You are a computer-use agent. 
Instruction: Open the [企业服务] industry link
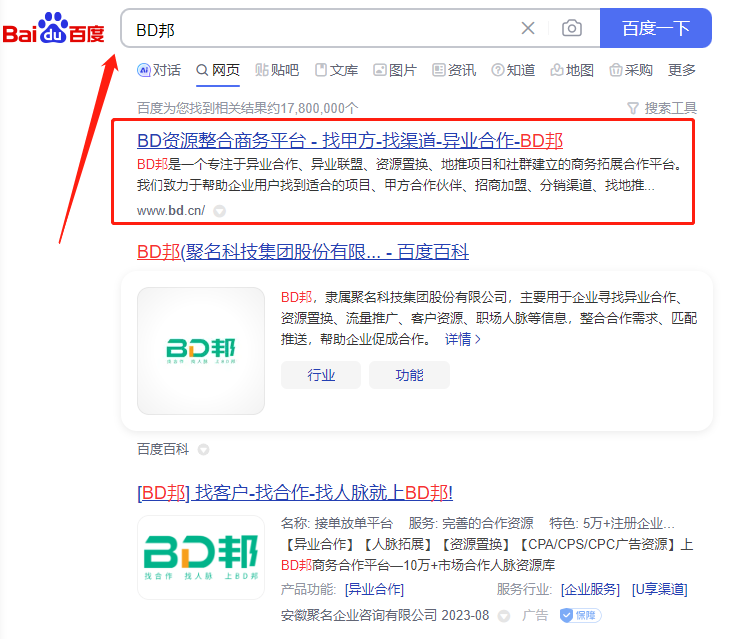[590, 590]
